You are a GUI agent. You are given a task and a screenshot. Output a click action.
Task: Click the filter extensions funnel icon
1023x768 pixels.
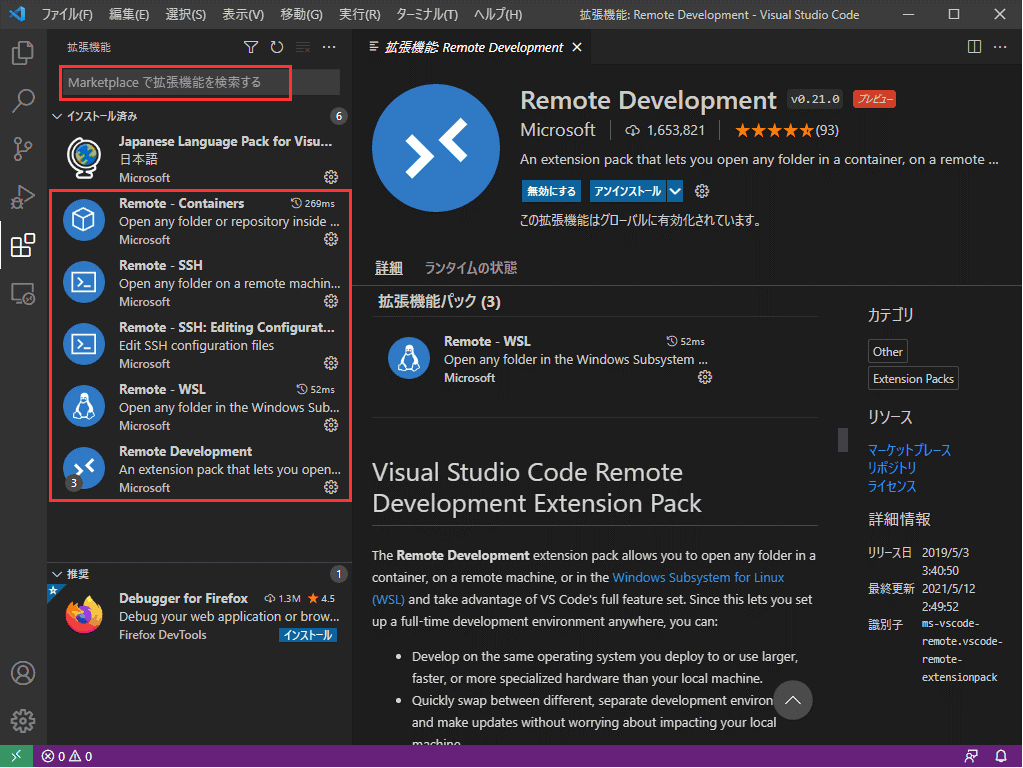251,47
